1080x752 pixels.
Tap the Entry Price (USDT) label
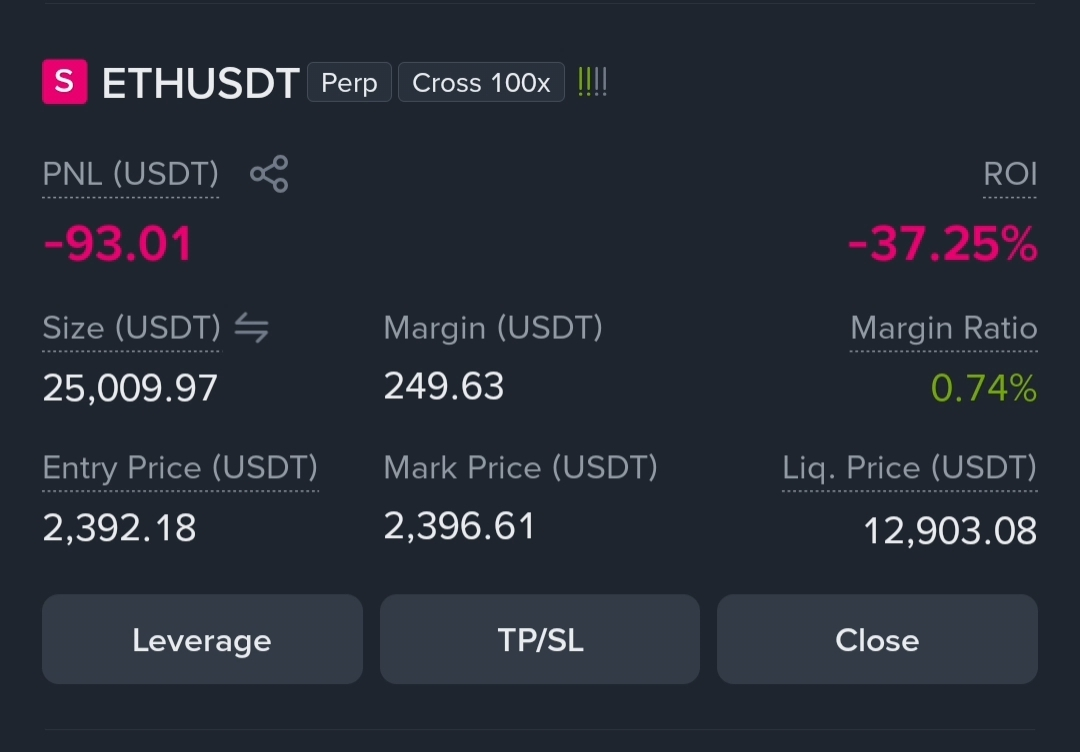[x=180, y=468]
